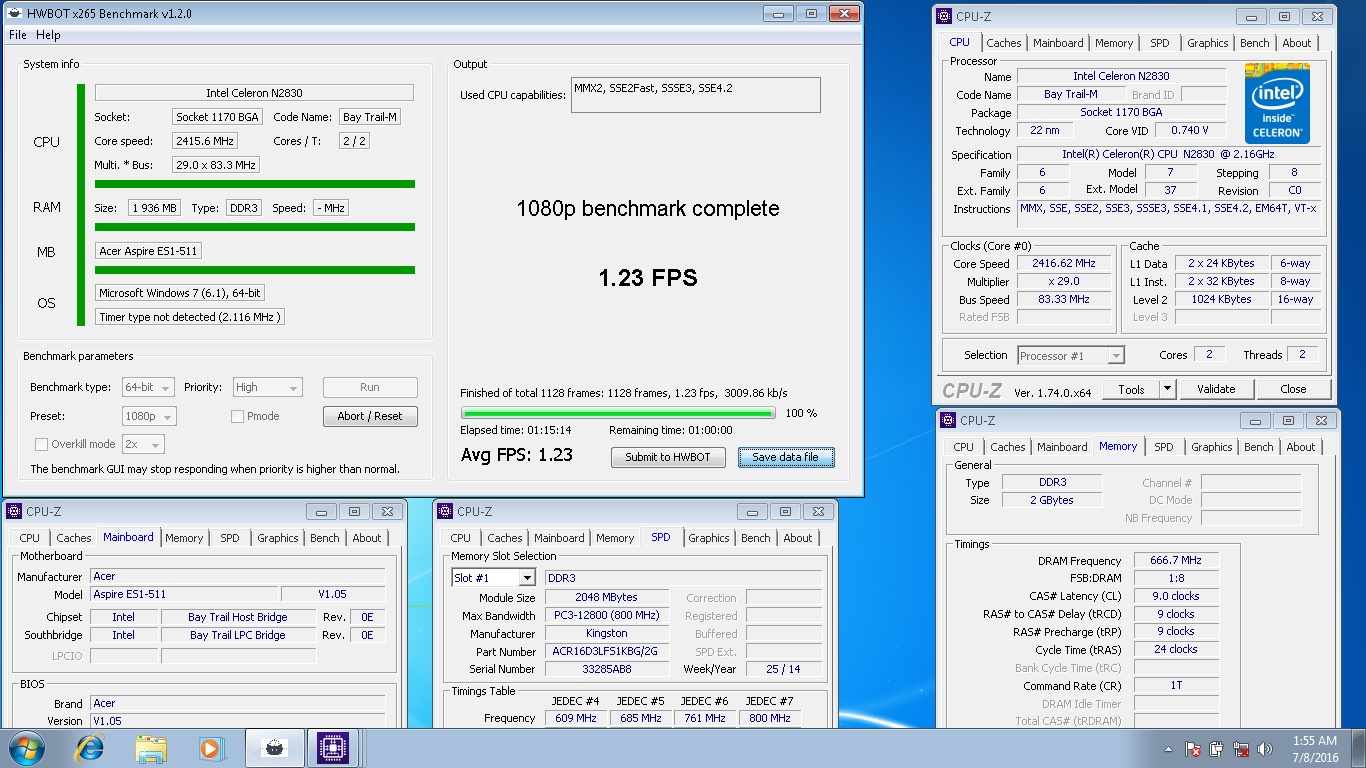The height and width of the screenshot is (768, 1366).
Task: Submit the result to HWBOT
Action: [x=668, y=457]
